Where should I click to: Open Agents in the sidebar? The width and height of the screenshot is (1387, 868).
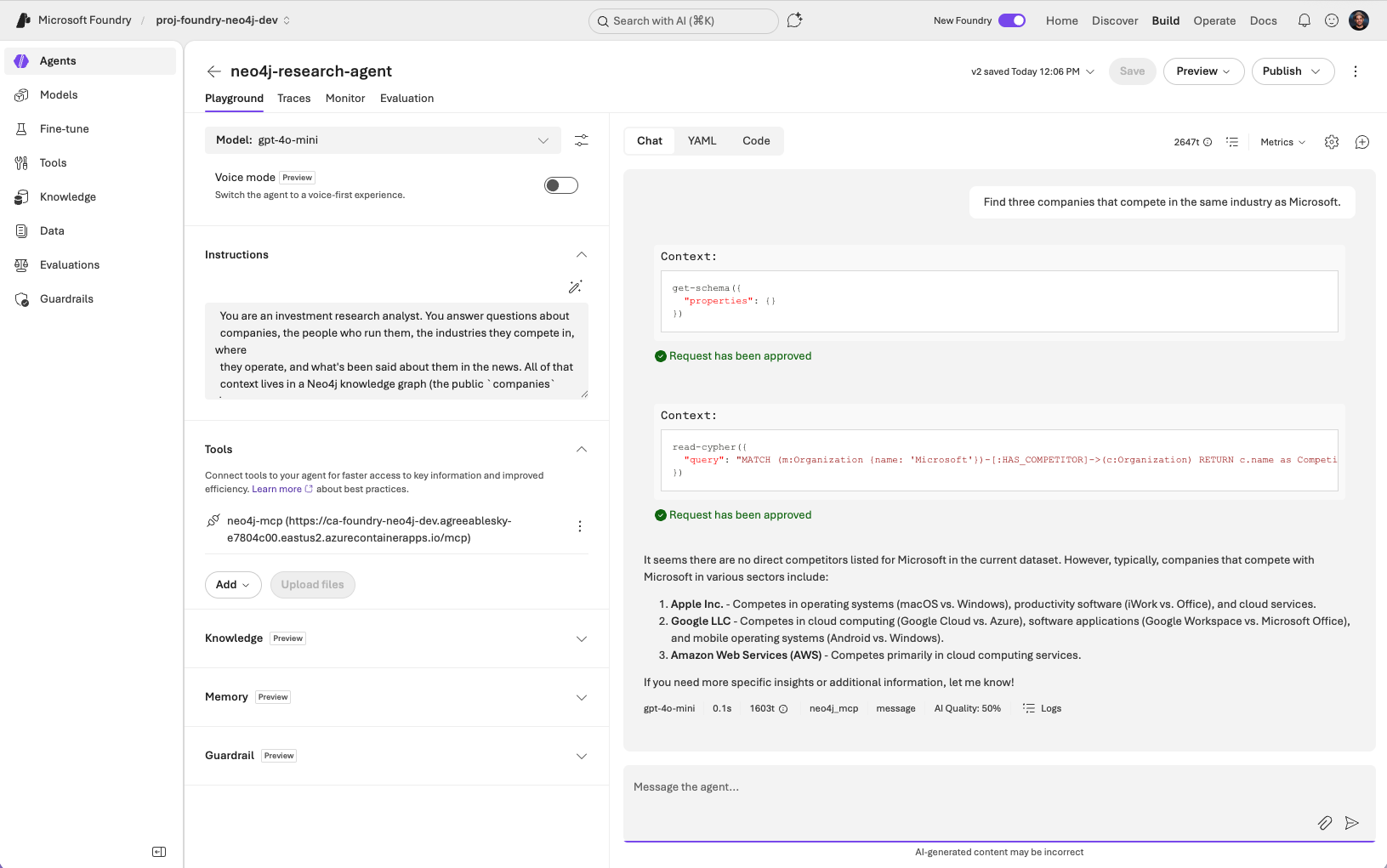(90, 61)
